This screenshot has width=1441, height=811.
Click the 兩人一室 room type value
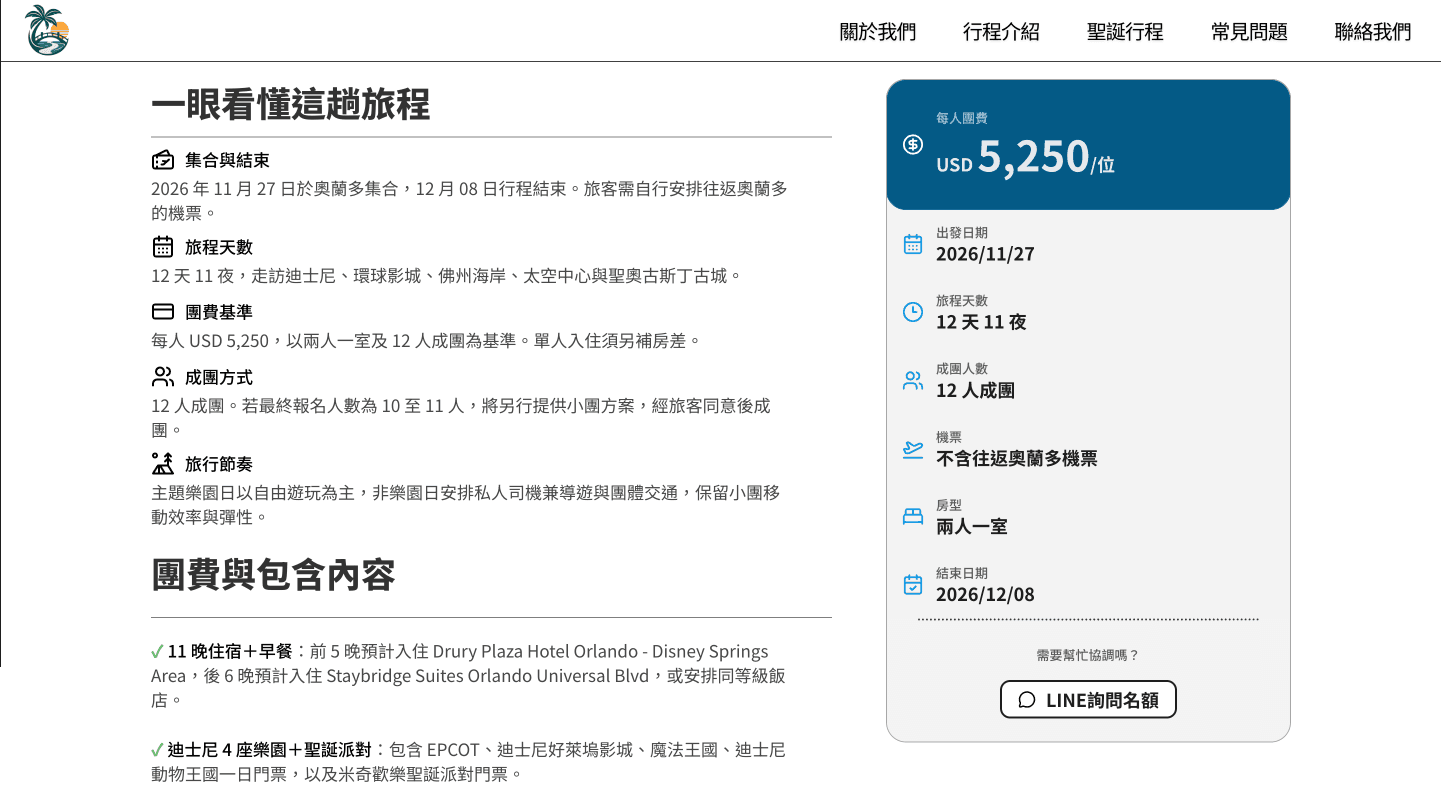[x=972, y=527]
